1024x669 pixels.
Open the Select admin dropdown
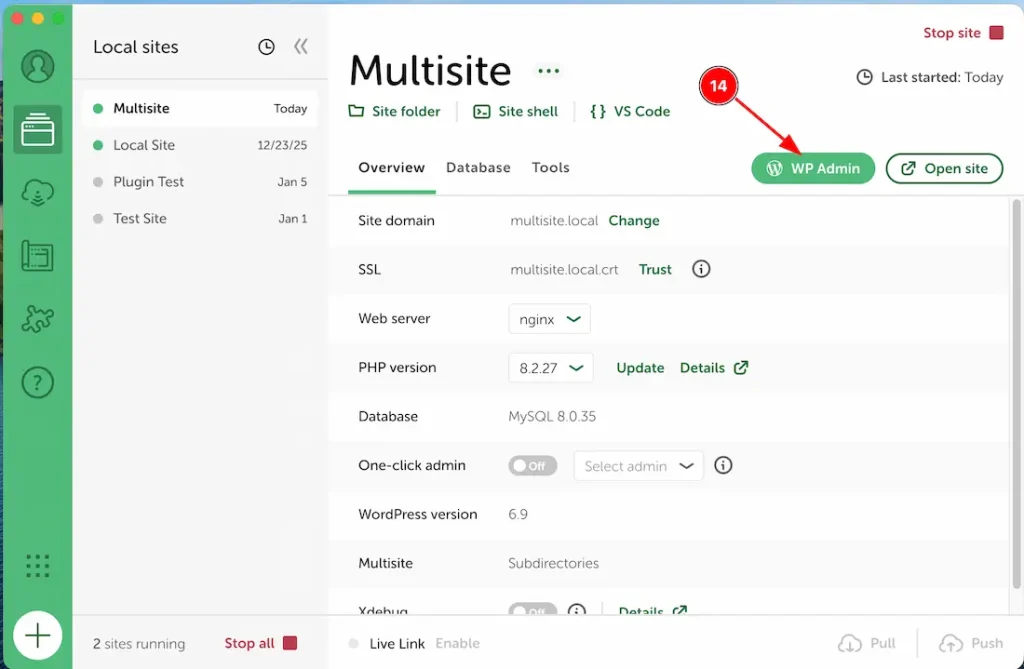[638, 466]
